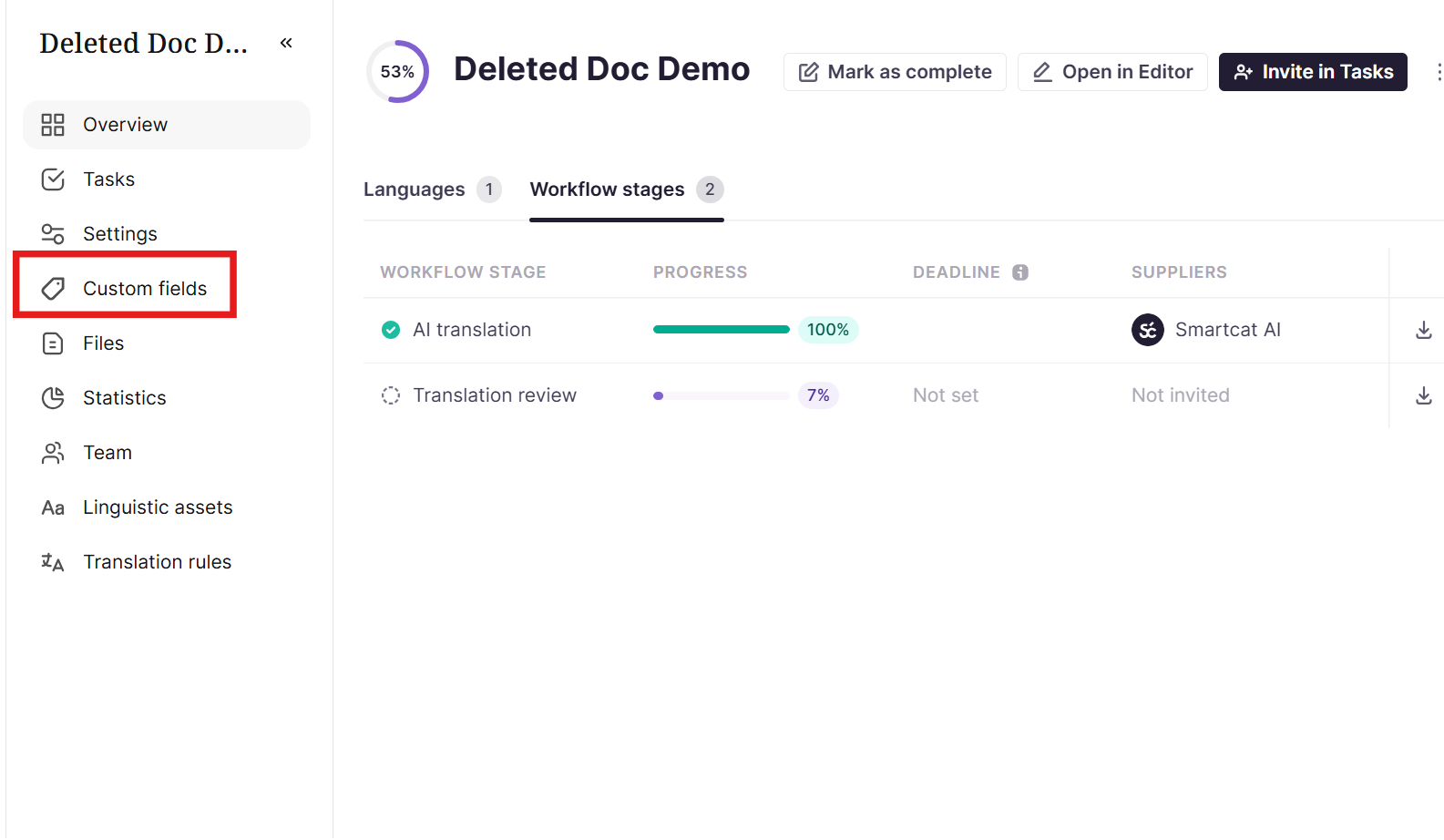The image size is (1444, 840).
Task: Click the Translation review stage name
Action: click(495, 395)
